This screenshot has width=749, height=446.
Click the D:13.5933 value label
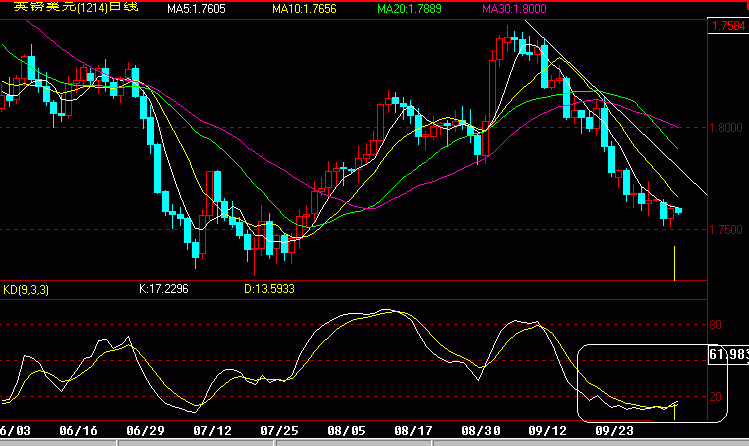[x=269, y=289]
